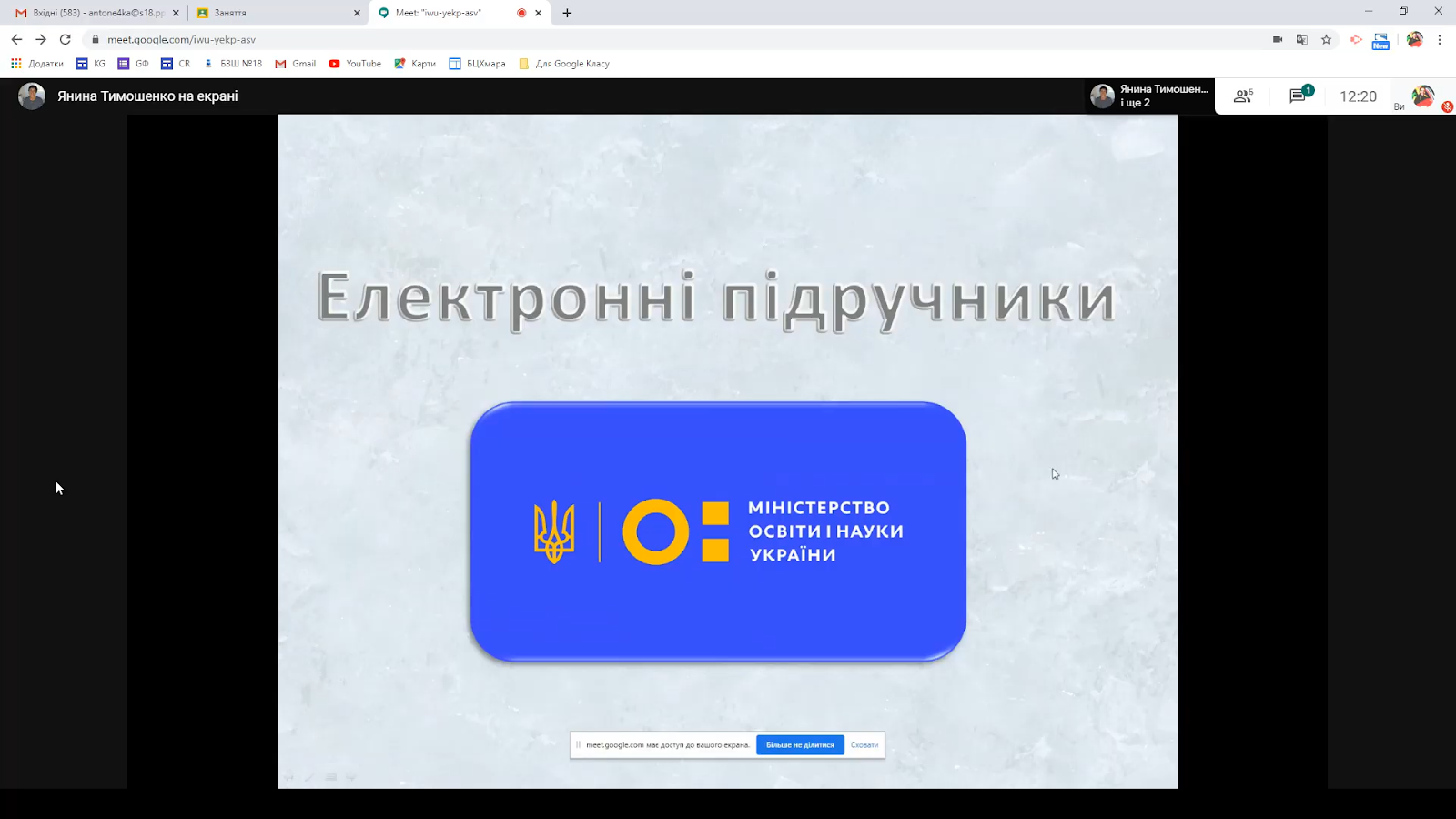
Task: Close the Meet iwu-yekp-asv tab
Action: (x=539, y=13)
